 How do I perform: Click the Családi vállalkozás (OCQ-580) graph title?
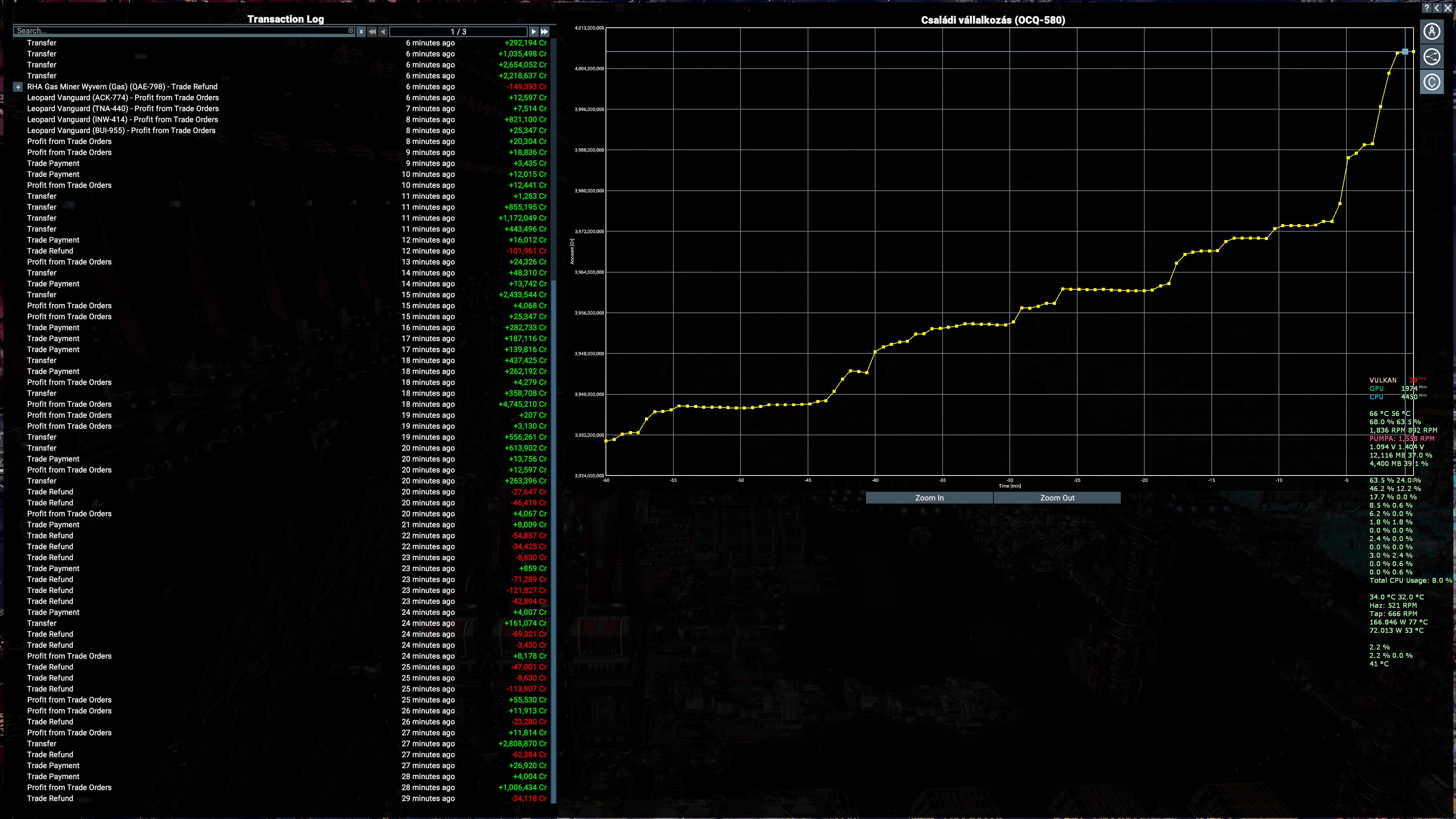(993, 20)
